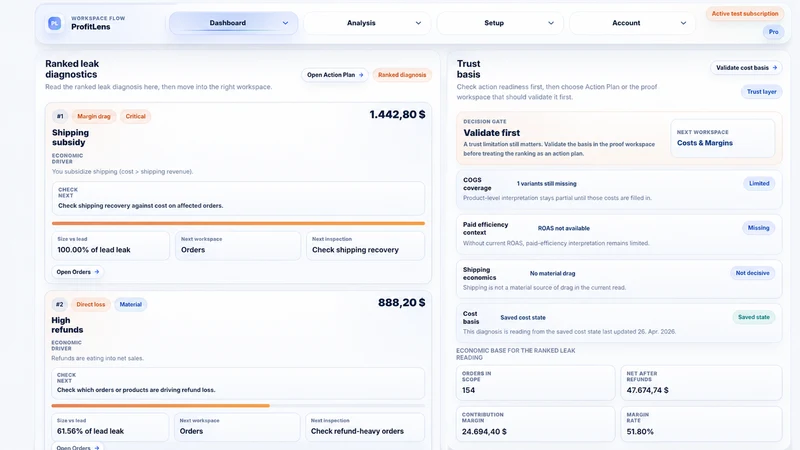Screen dimensions: 800x450
Task: Expand the Analysis menu chevron
Action: tap(418, 23)
